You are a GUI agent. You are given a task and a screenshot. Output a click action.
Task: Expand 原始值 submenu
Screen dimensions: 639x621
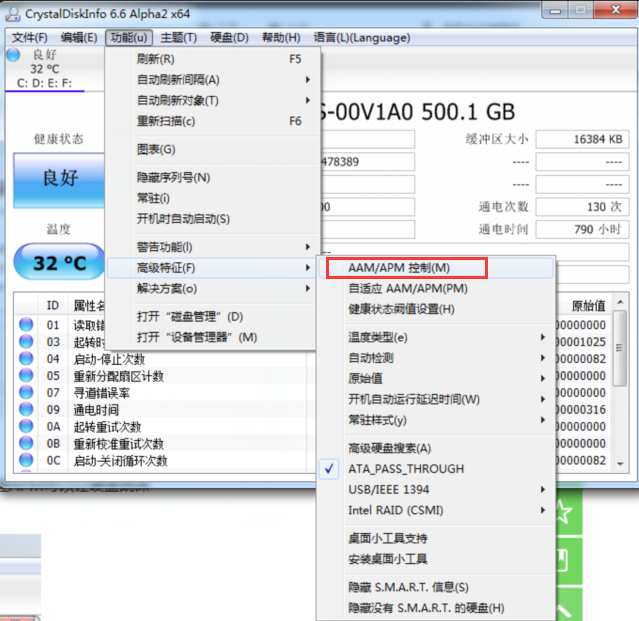click(x=435, y=379)
